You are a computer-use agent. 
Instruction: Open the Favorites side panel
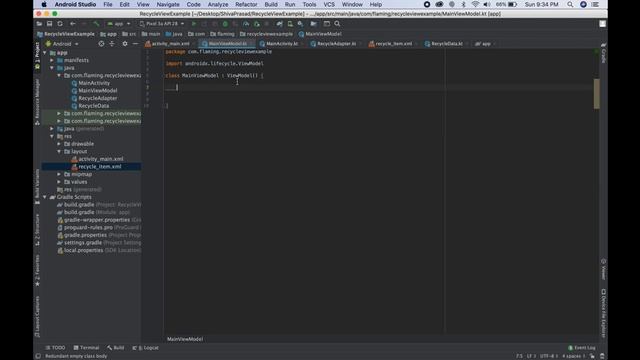click(x=37, y=271)
